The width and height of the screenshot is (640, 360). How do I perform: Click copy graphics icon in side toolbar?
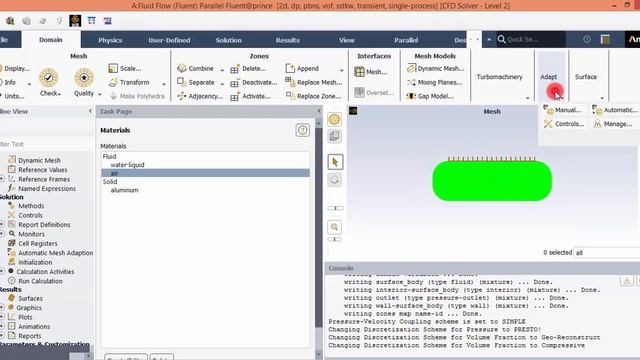334,136
